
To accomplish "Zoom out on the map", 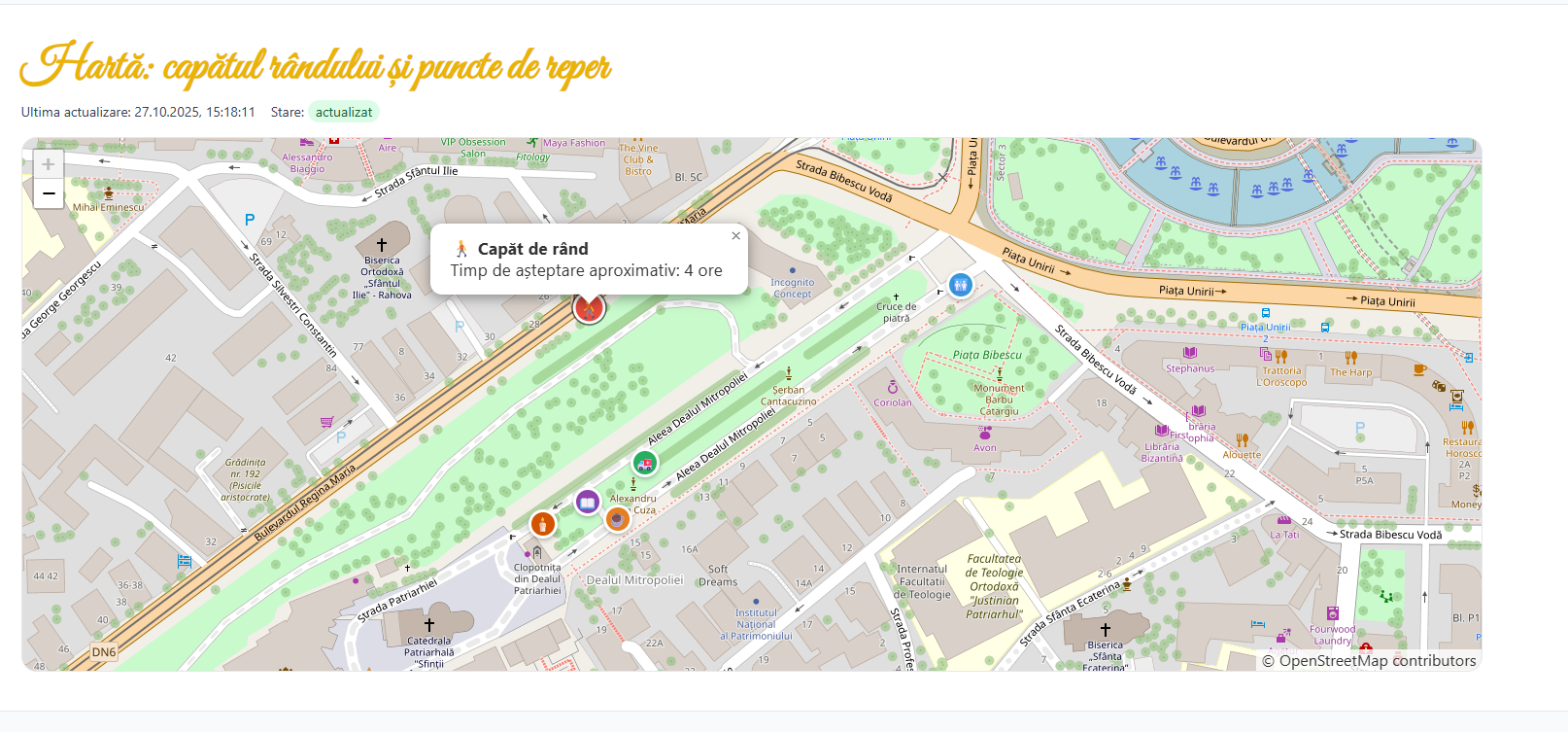I will [49, 194].
